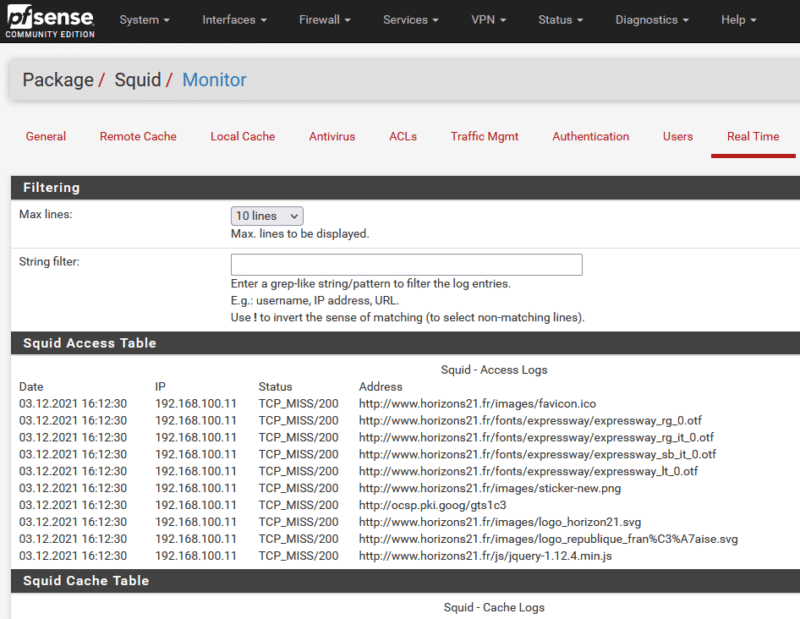Viewport: 800px width, 619px height.
Task: Open the Firewall navigation menu
Action: pos(325,20)
